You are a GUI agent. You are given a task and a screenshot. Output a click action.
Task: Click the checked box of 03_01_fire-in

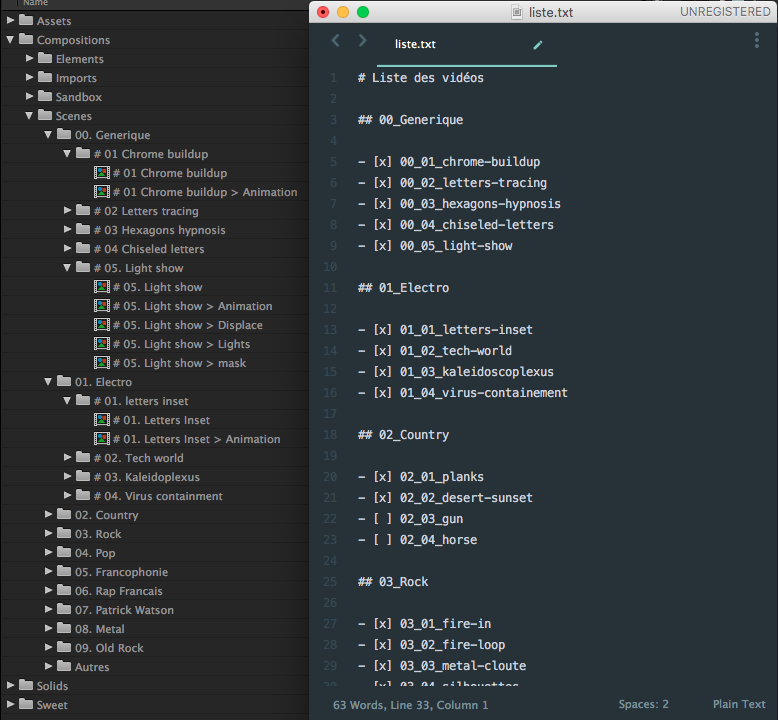[383, 624]
